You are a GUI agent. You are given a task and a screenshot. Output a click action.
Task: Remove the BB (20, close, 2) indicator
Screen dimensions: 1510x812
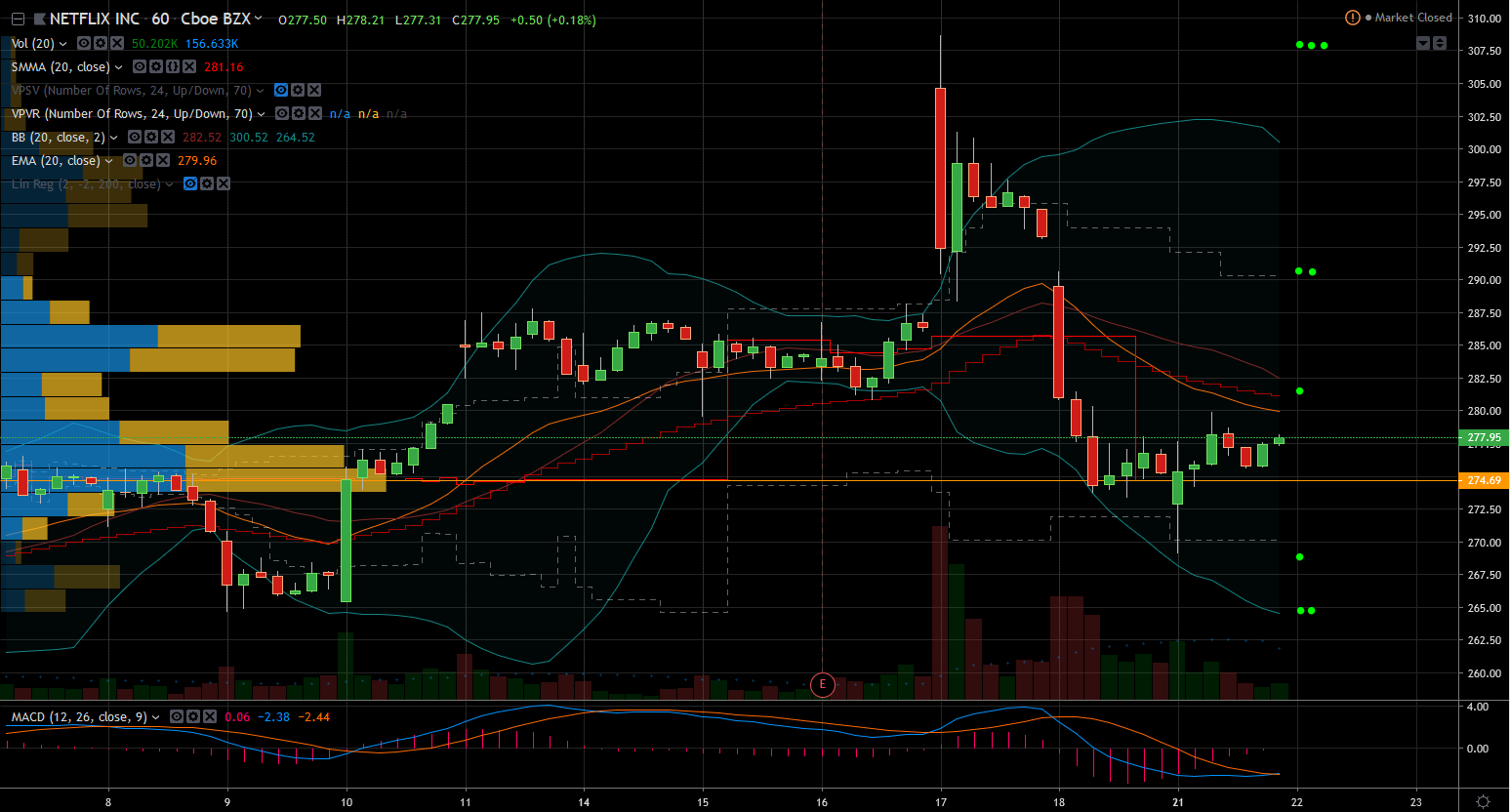point(168,138)
